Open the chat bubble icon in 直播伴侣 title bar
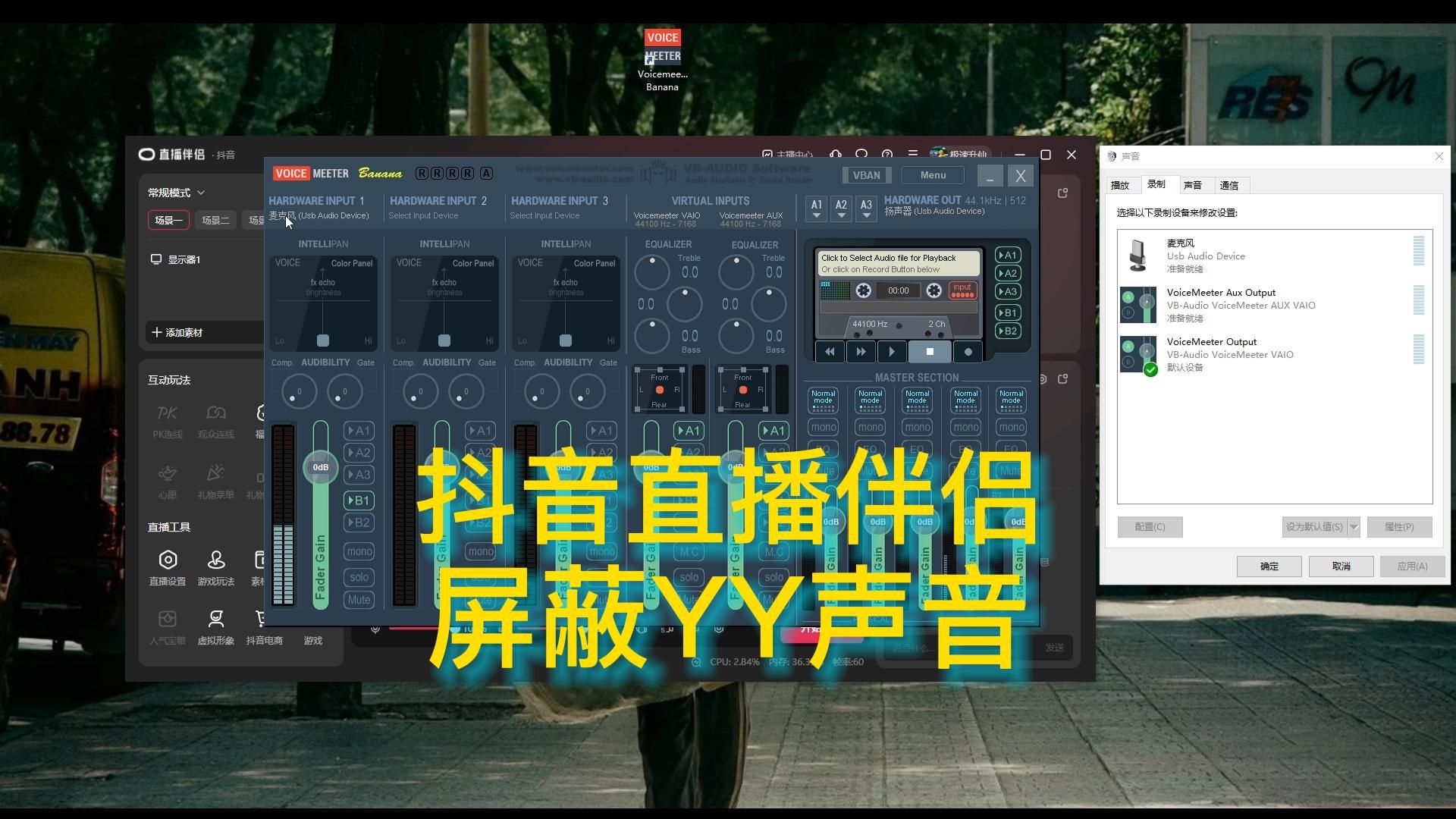The width and height of the screenshot is (1456, 819). click(x=861, y=154)
